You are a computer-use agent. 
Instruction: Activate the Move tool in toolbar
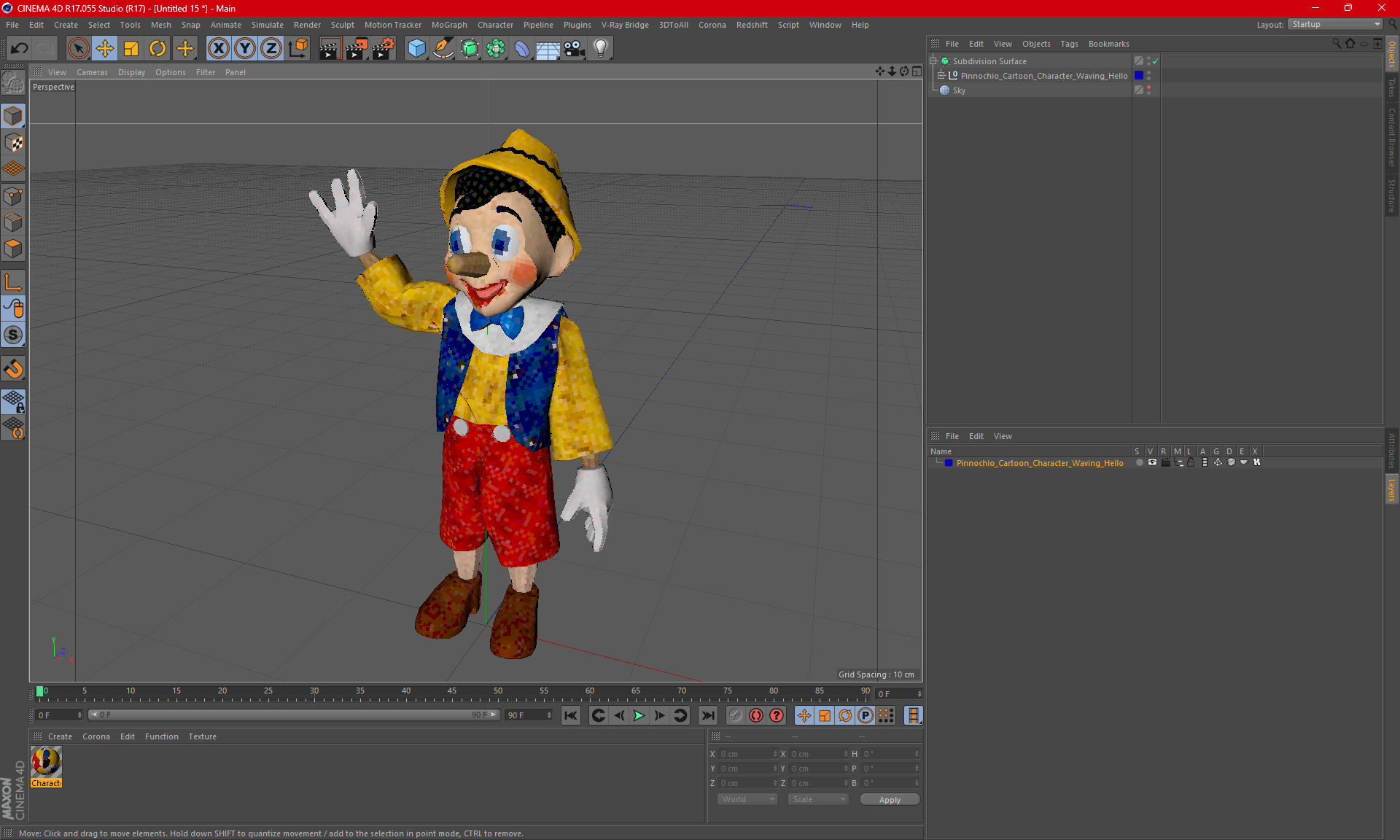pos(105,49)
